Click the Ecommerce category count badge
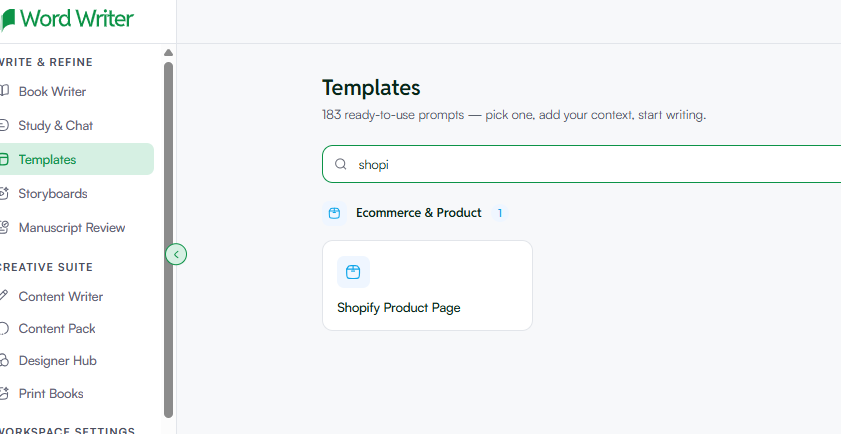The width and height of the screenshot is (841, 434). coord(499,213)
